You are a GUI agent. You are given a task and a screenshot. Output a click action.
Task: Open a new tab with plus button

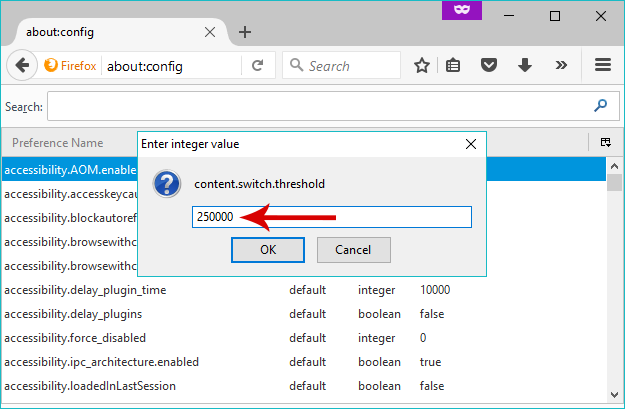pos(245,32)
